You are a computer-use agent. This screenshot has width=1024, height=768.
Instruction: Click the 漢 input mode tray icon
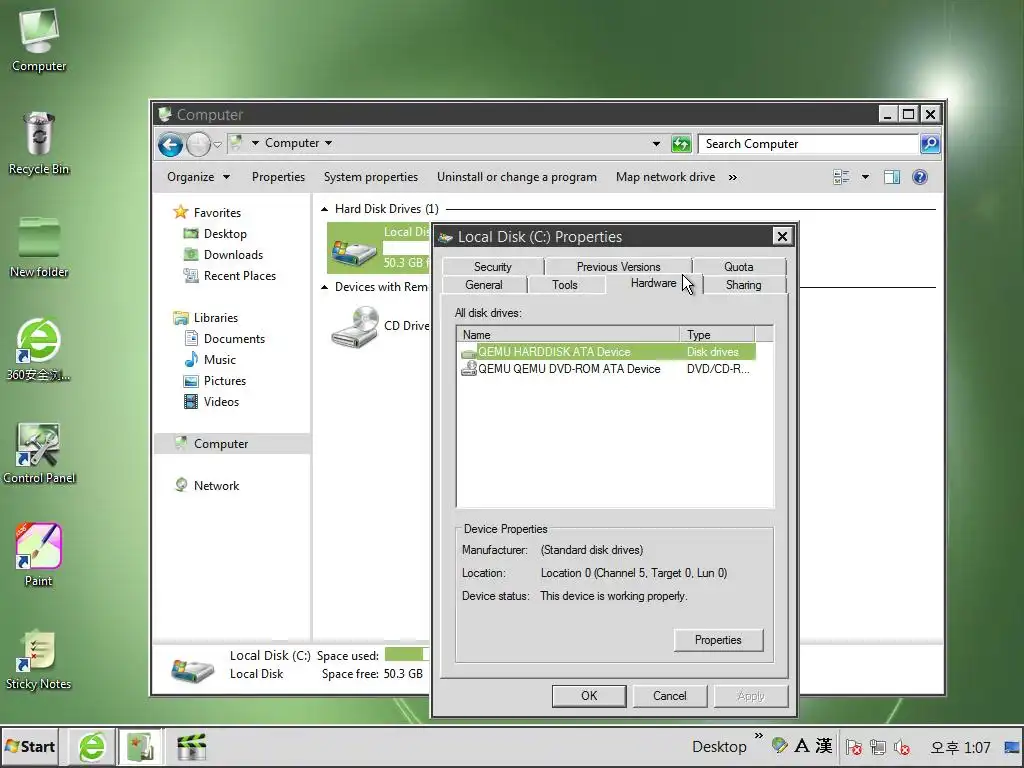click(824, 746)
